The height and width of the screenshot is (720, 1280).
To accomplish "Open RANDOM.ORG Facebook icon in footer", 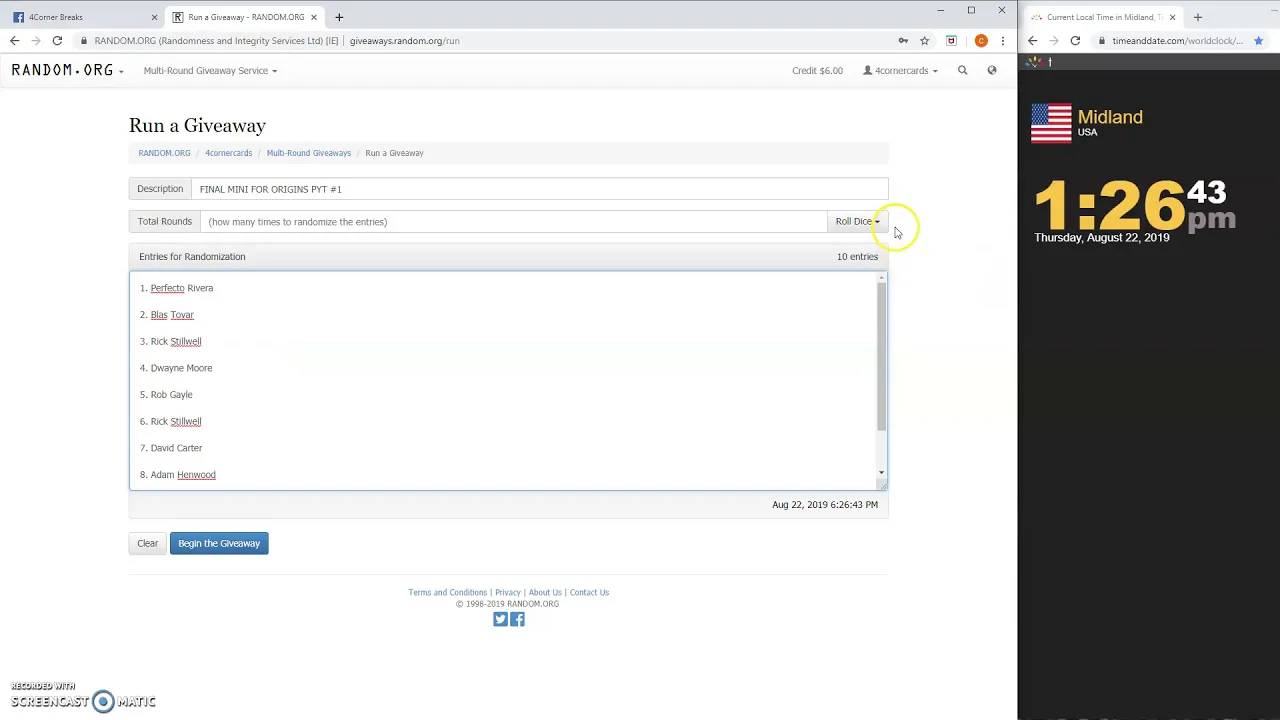I will pyautogui.click(x=517, y=619).
